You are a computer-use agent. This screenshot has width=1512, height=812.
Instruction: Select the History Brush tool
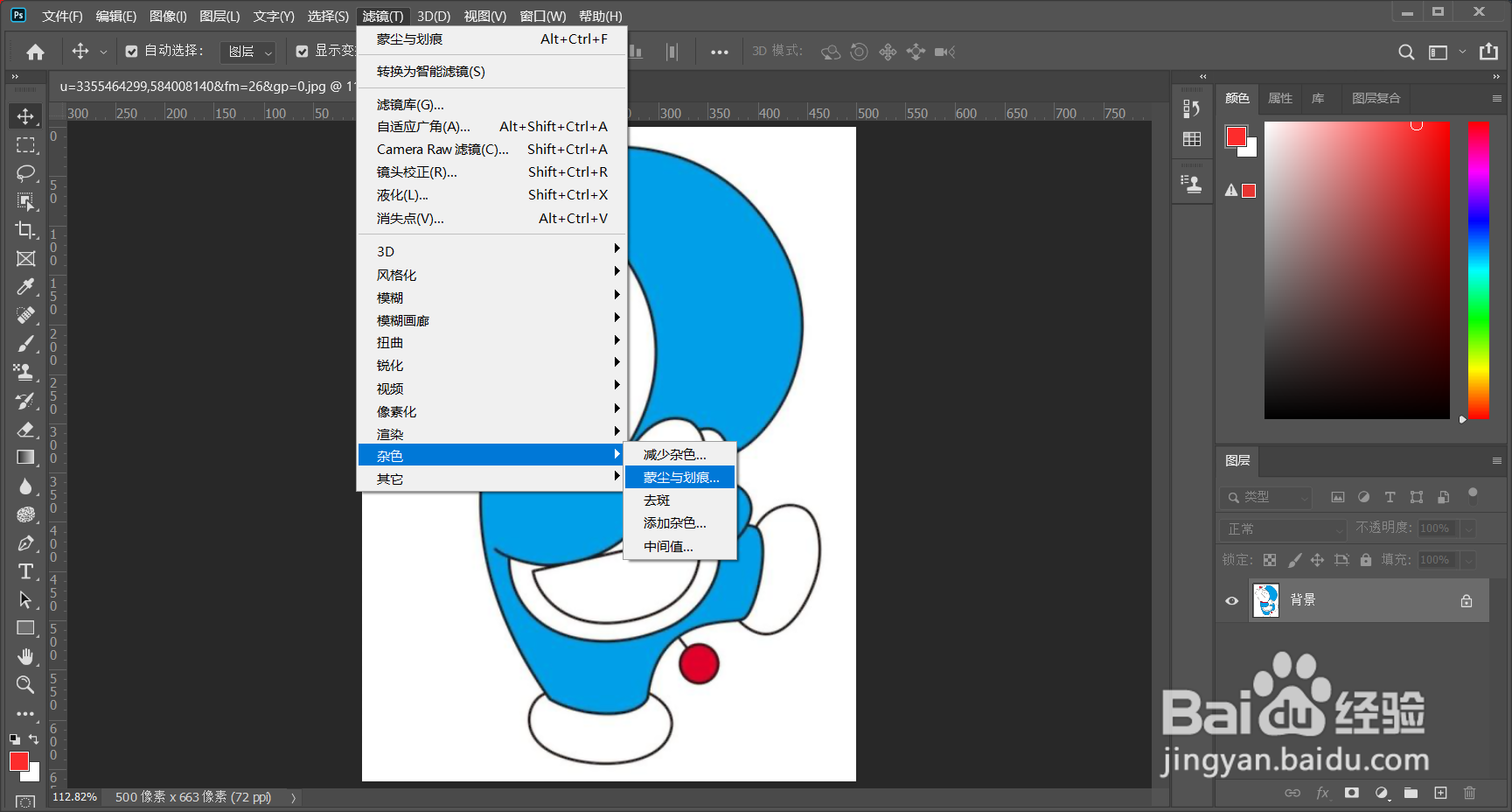pos(25,401)
